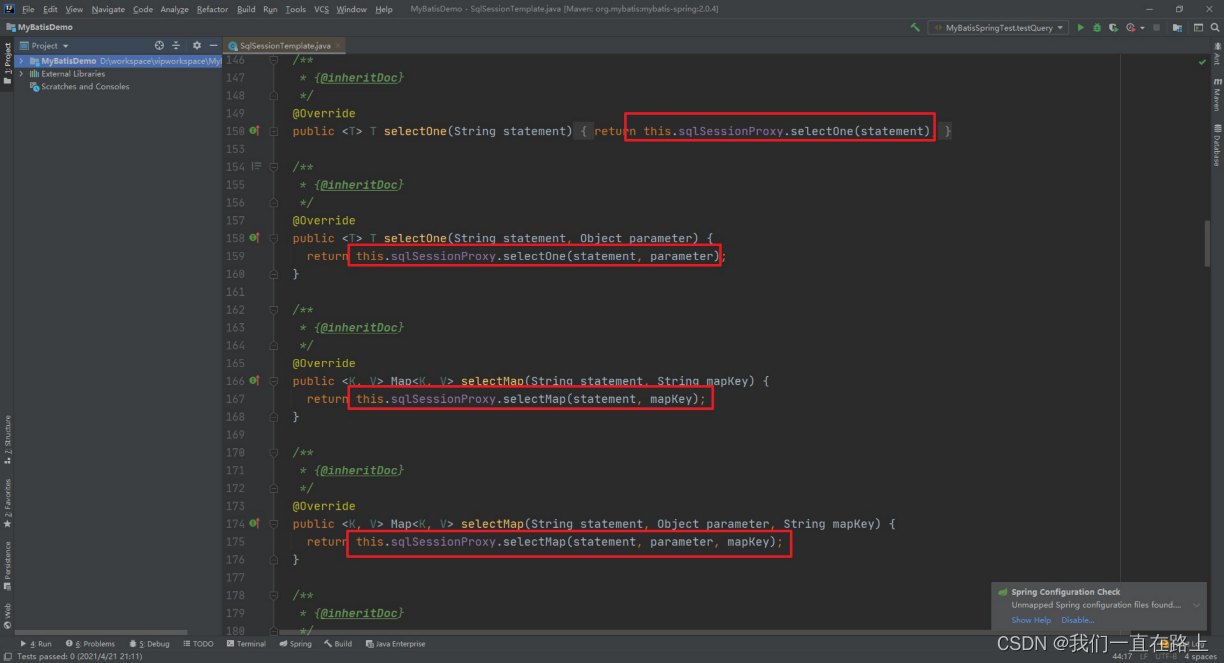Click the tool windows quick-access icon in status bar
1225x663 pixels.
pyautogui.click(x=6, y=657)
